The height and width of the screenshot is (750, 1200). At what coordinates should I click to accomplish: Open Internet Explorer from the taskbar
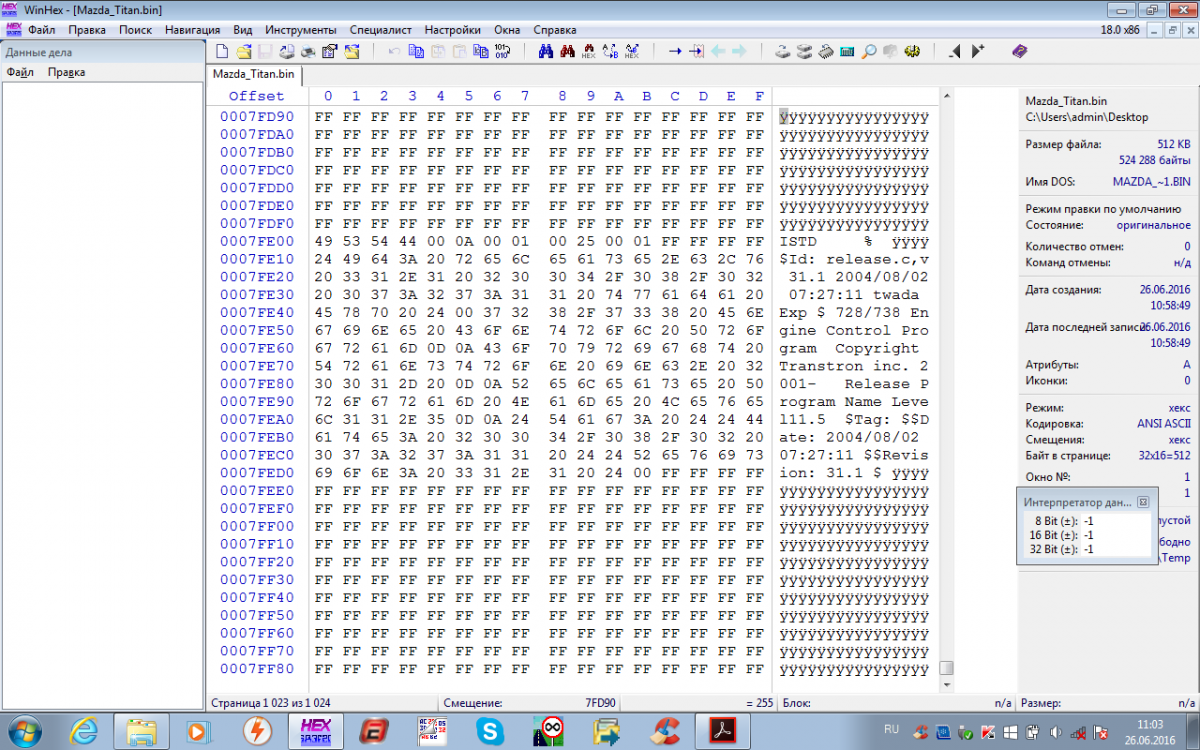[82, 731]
